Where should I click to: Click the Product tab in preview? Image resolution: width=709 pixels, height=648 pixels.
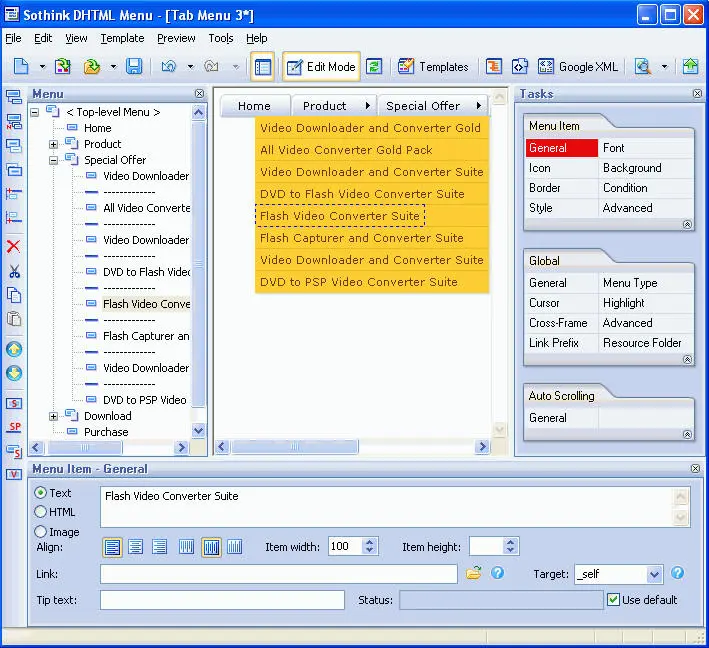pyautogui.click(x=335, y=106)
